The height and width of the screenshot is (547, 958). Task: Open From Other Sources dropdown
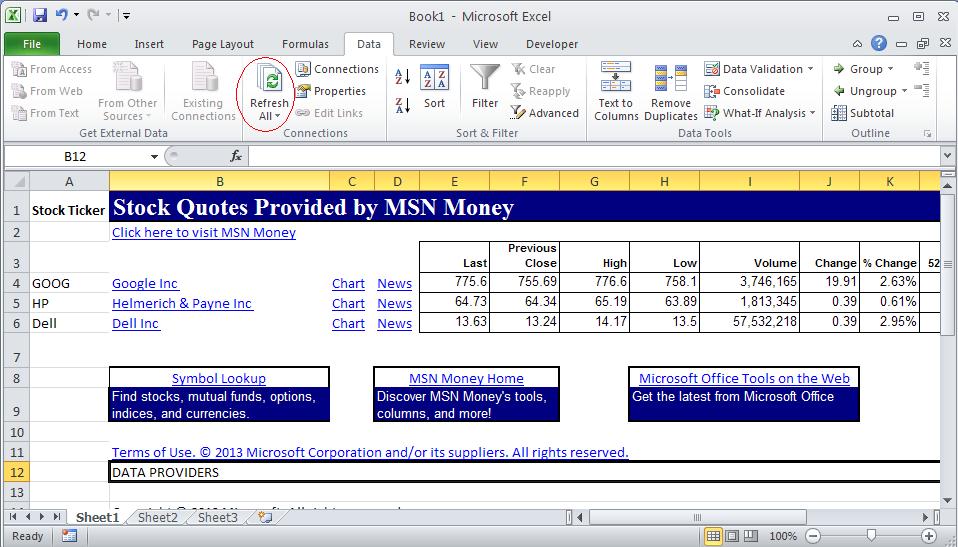pyautogui.click(x=128, y=92)
